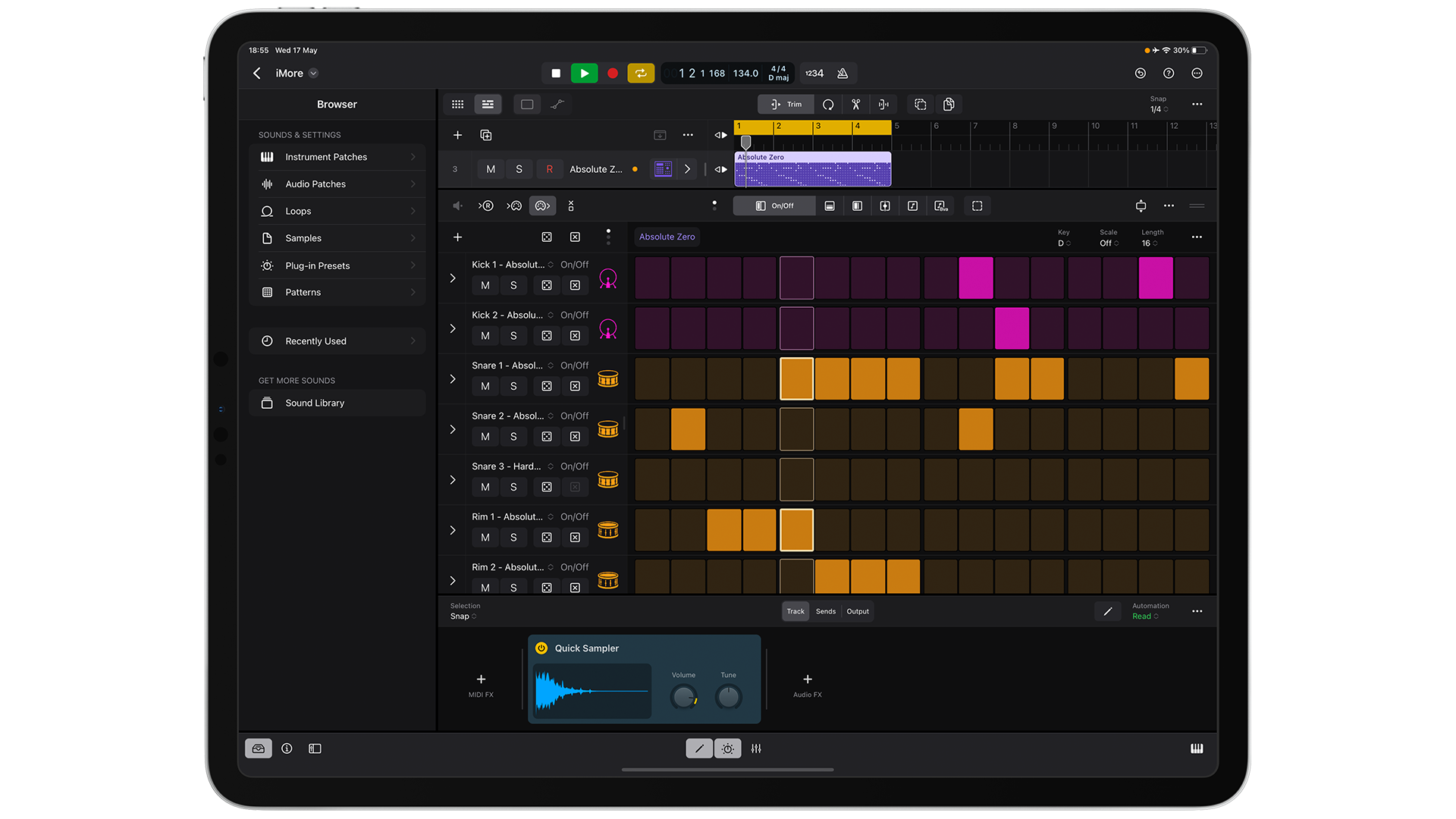1456x819 pixels.
Task: Click the drum machine grid view icon
Action: coord(459,104)
